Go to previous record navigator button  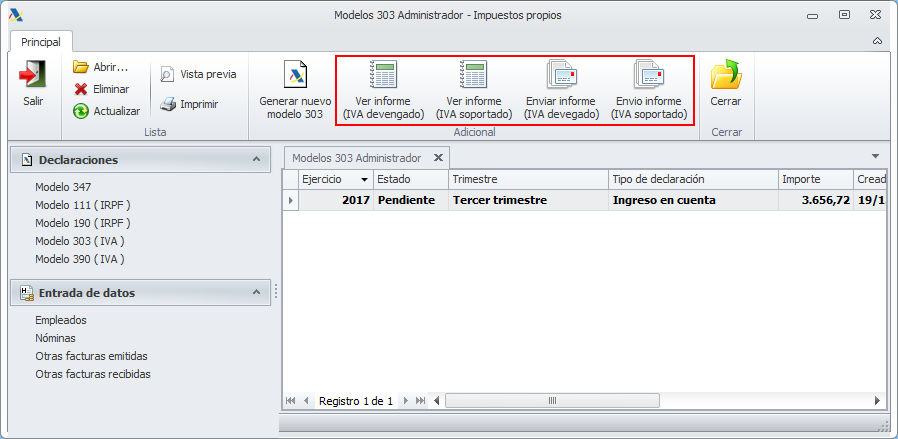click(306, 401)
